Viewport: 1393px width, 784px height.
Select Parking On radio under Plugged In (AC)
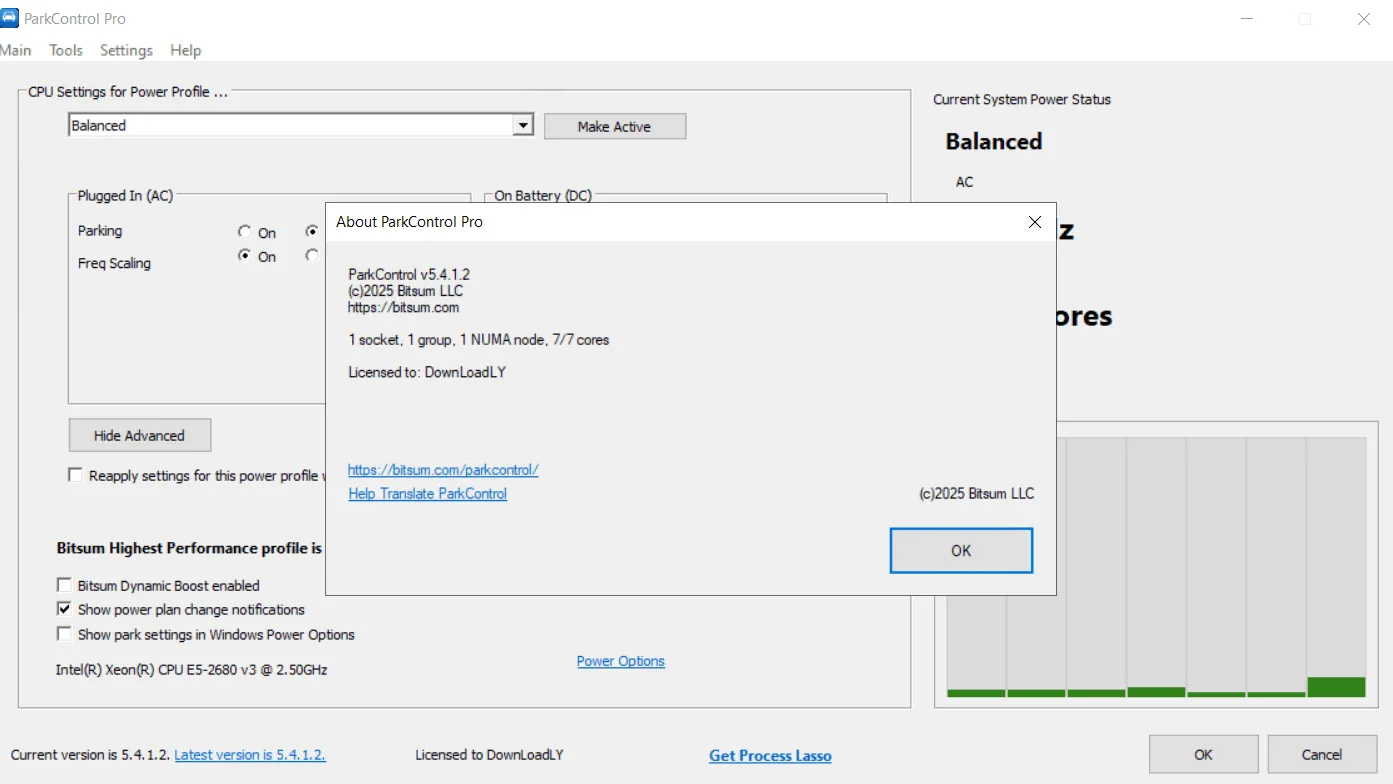click(245, 232)
